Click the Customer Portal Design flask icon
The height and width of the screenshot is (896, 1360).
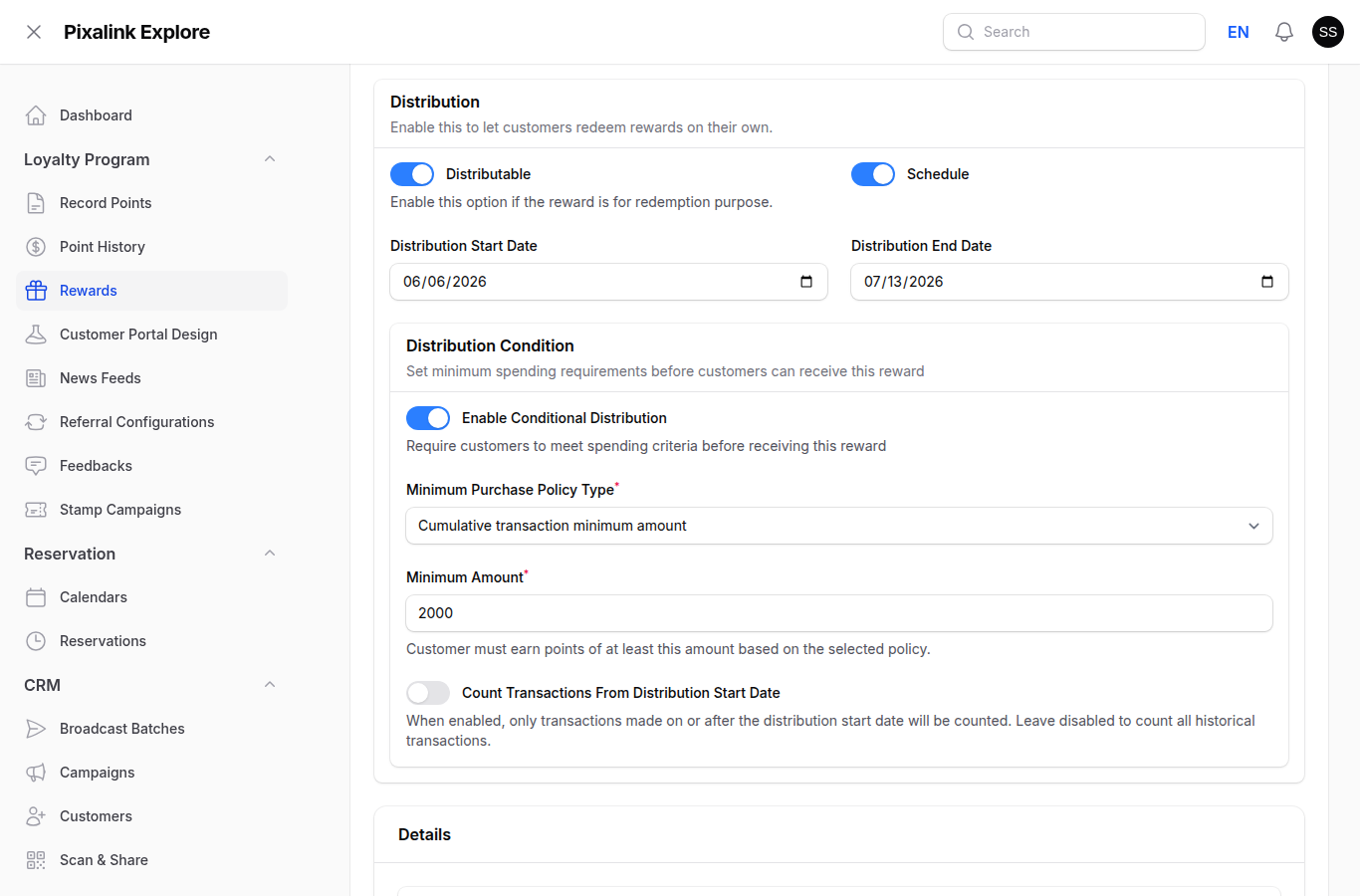36,335
